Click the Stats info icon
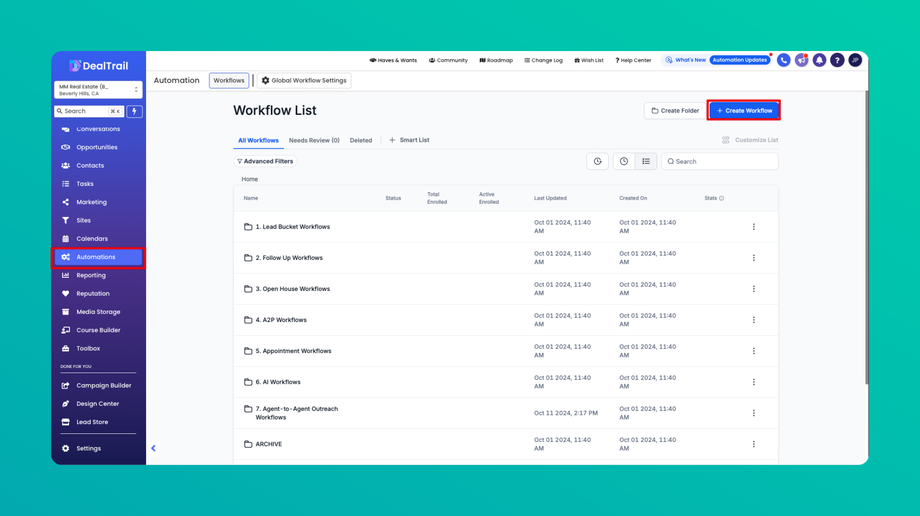 [x=722, y=198]
